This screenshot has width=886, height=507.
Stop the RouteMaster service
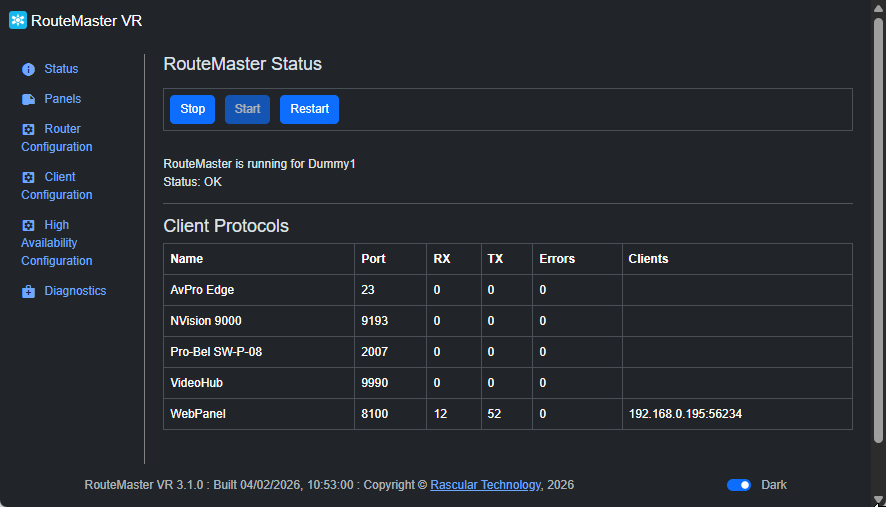tap(192, 109)
